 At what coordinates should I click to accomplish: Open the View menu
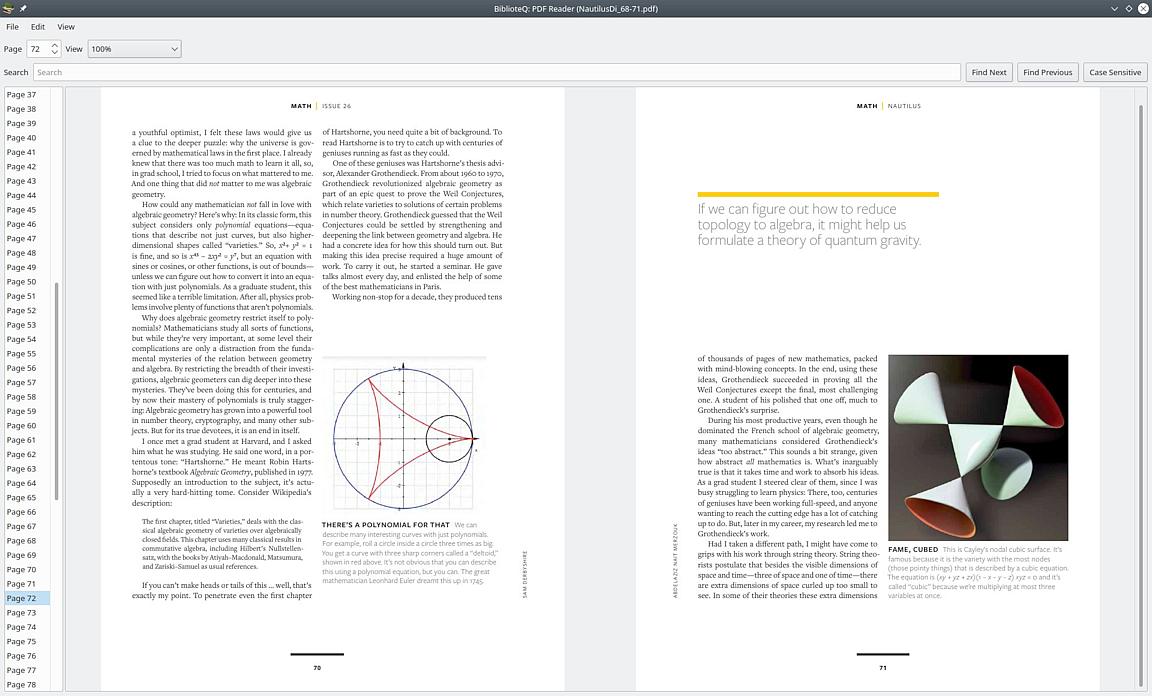tap(66, 26)
